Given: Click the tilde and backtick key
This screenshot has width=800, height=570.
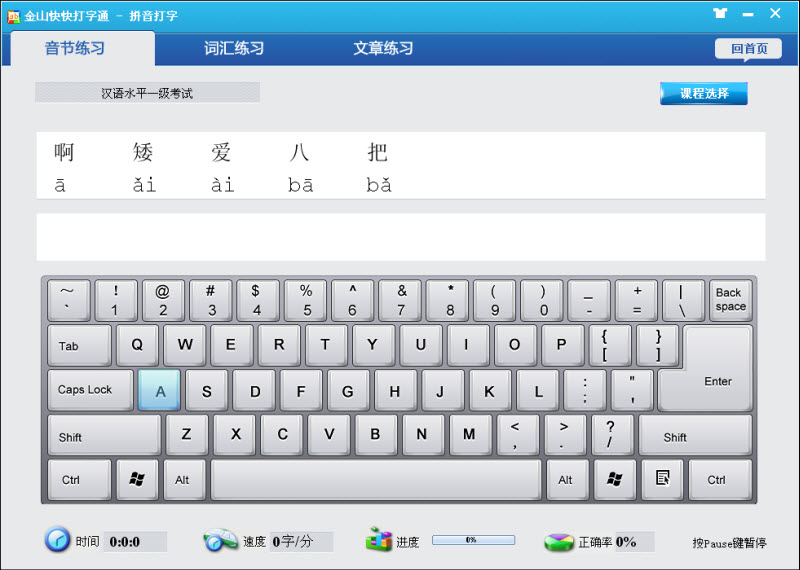Looking at the screenshot, I should pos(68,300).
